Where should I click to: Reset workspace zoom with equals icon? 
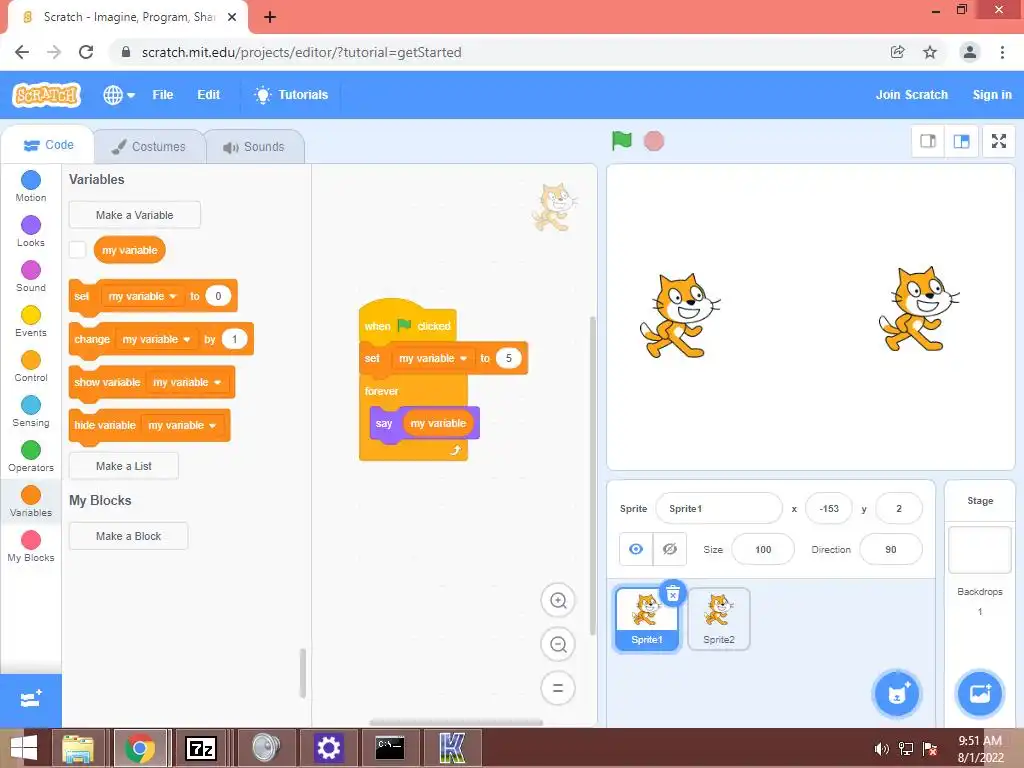click(558, 688)
